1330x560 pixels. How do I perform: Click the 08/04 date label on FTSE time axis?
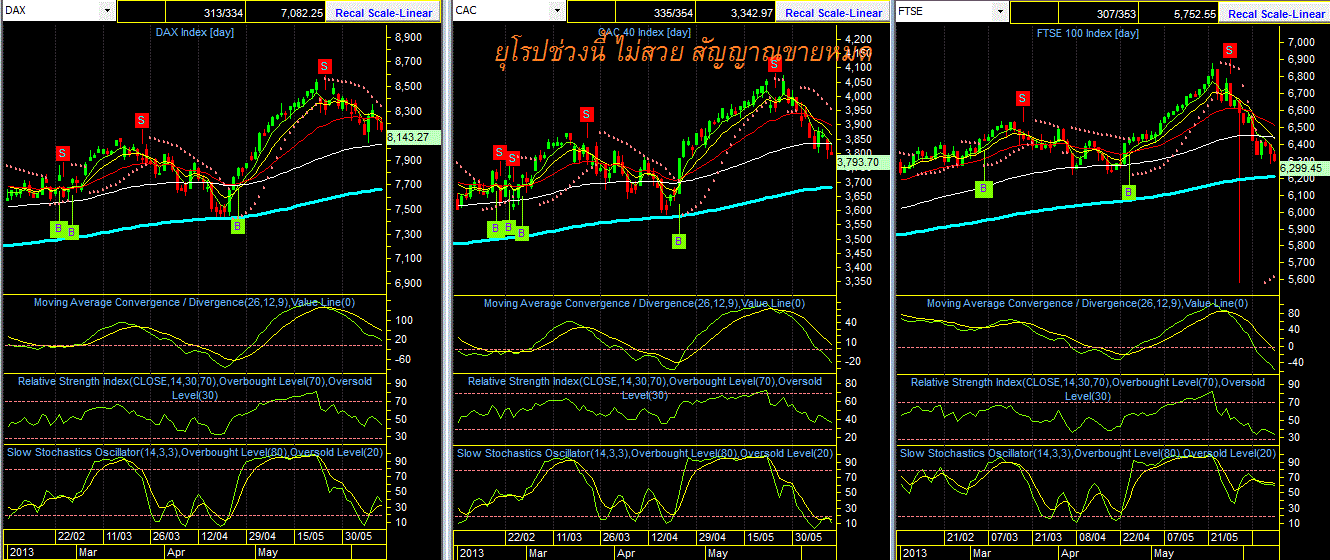pyautogui.click(x=1092, y=537)
